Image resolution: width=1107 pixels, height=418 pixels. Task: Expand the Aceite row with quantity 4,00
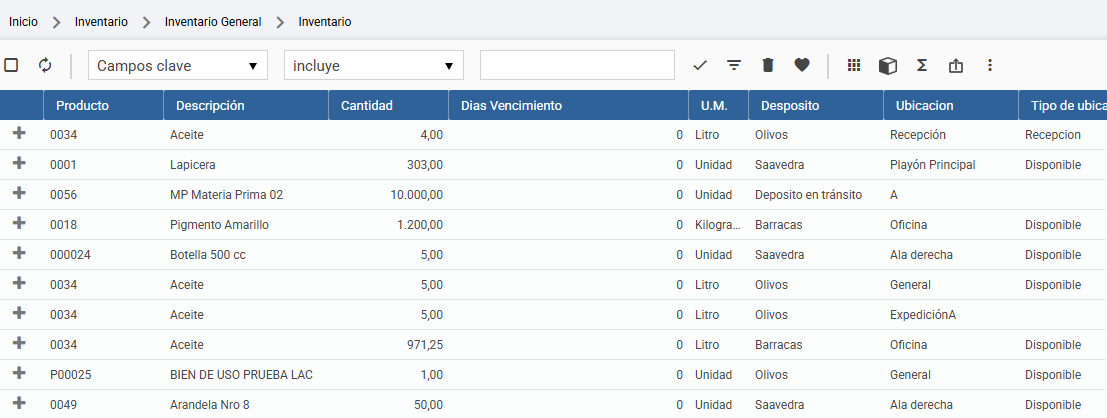click(19, 133)
